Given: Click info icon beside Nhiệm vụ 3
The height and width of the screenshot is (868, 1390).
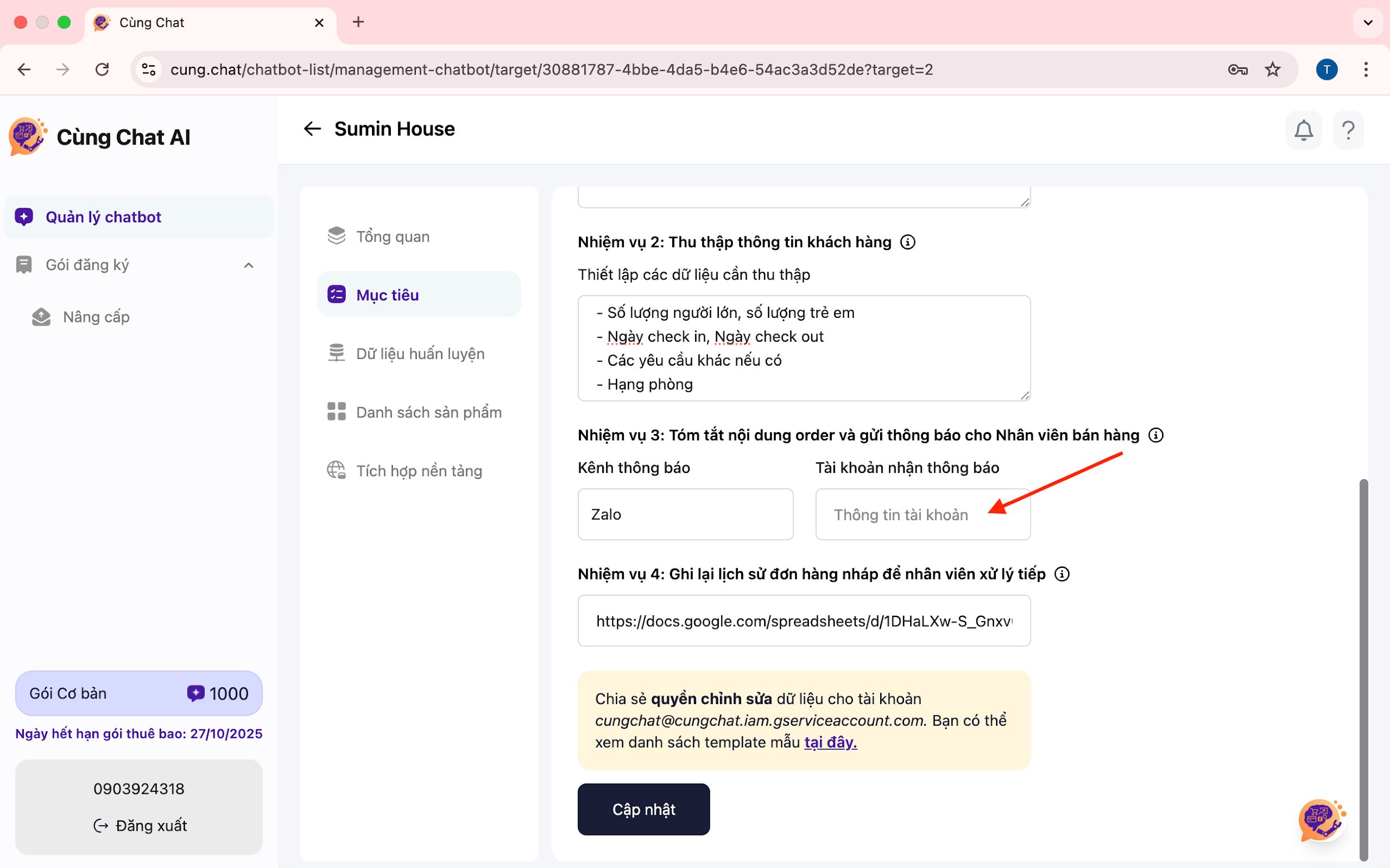Looking at the screenshot, I should 1156,435.
